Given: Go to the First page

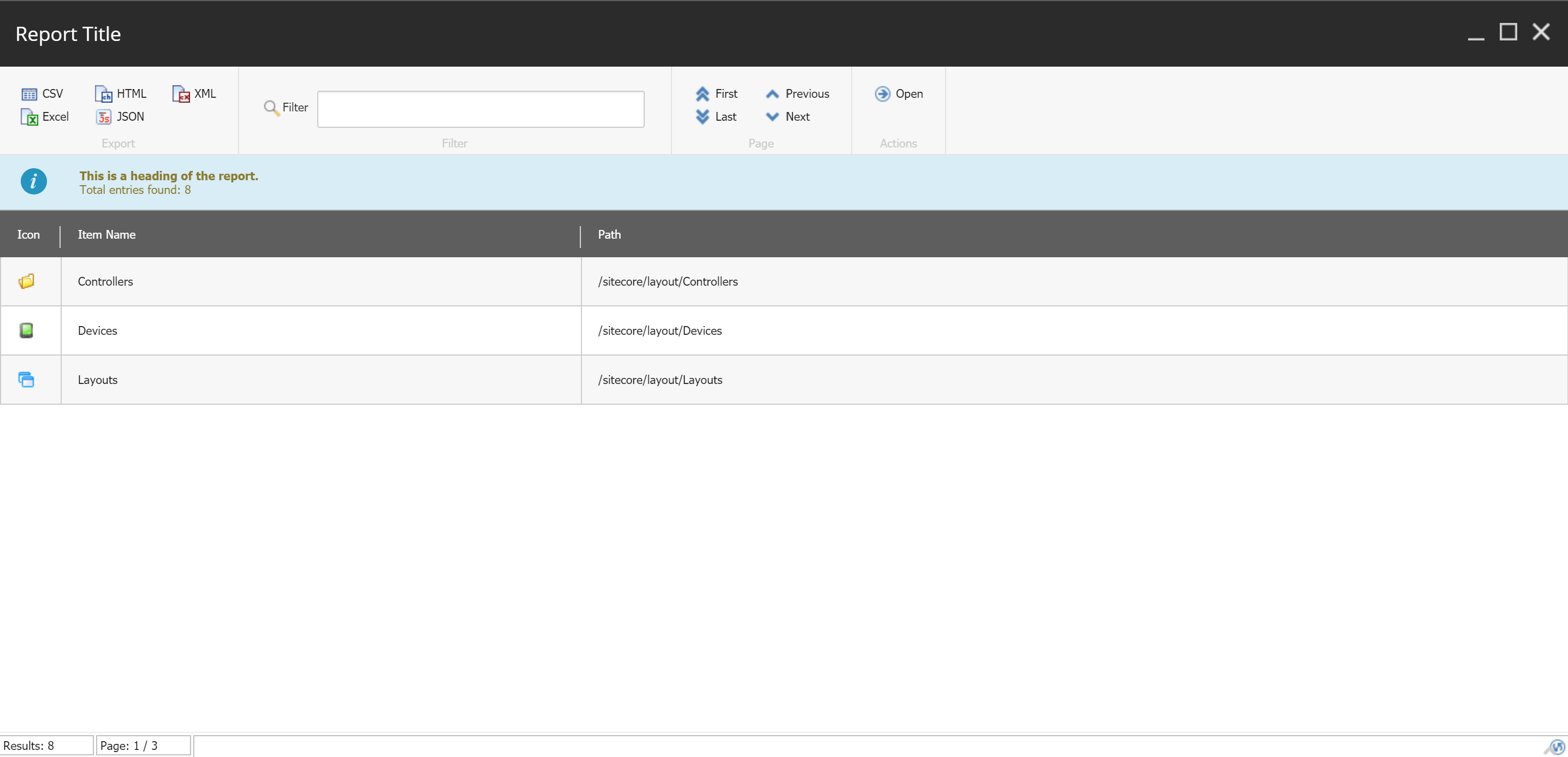Looking at the screenshot, I should [x=716, y=94].
